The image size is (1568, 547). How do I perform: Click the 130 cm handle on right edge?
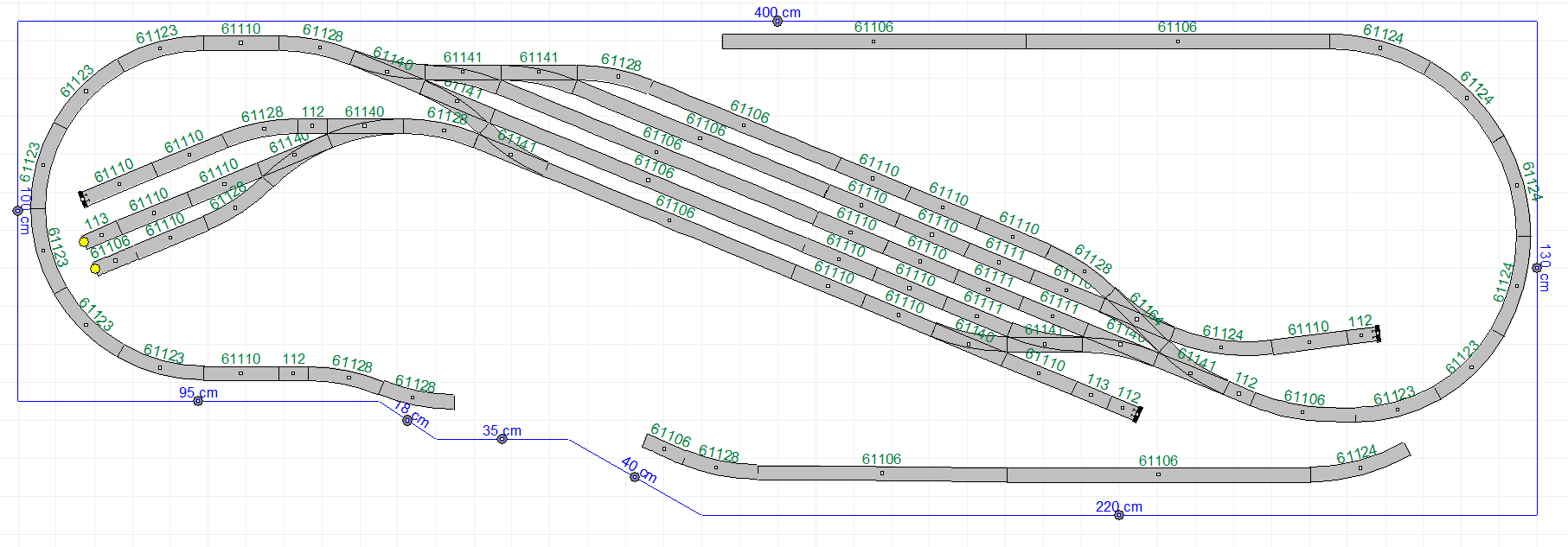1537,268
